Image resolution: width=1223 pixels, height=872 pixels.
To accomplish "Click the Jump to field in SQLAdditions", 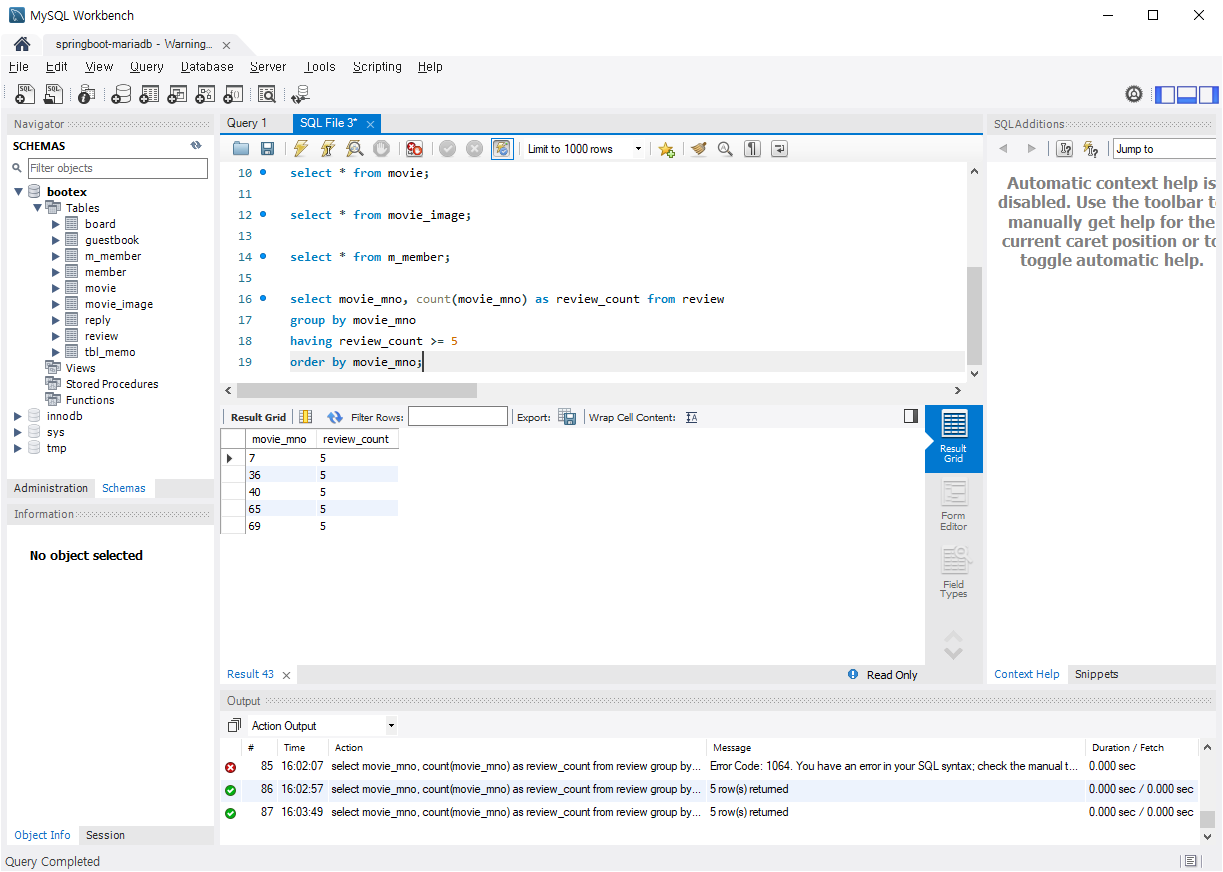I will click(1165, 149).
